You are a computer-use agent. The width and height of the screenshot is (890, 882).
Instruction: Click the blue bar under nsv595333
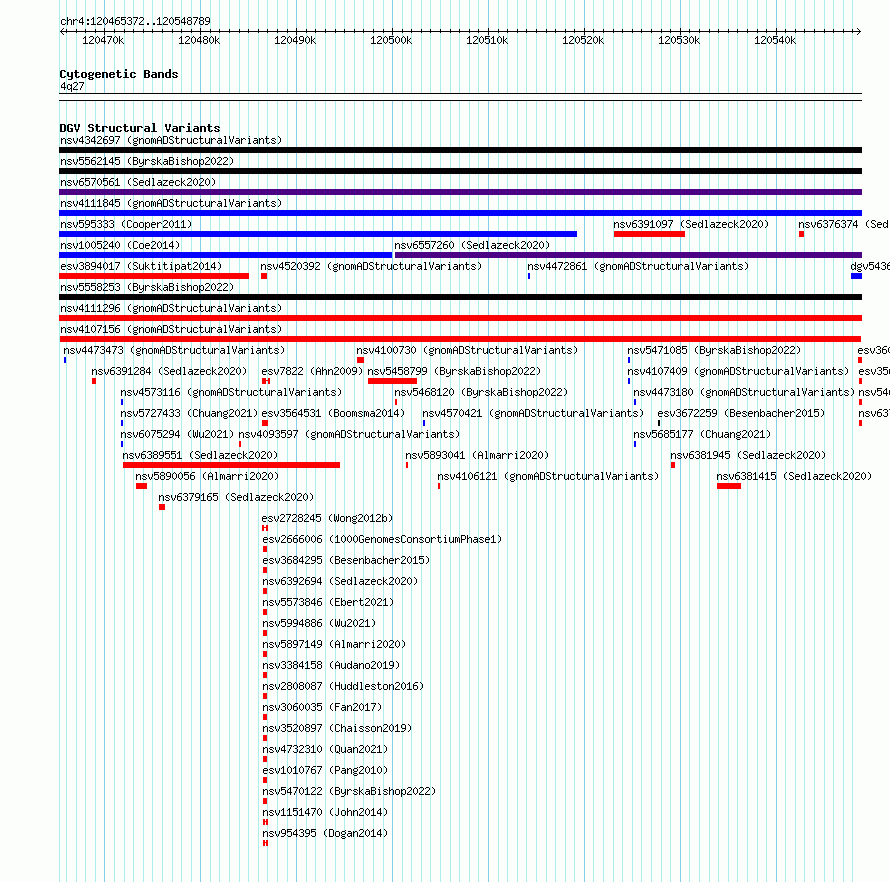(318, 234)
